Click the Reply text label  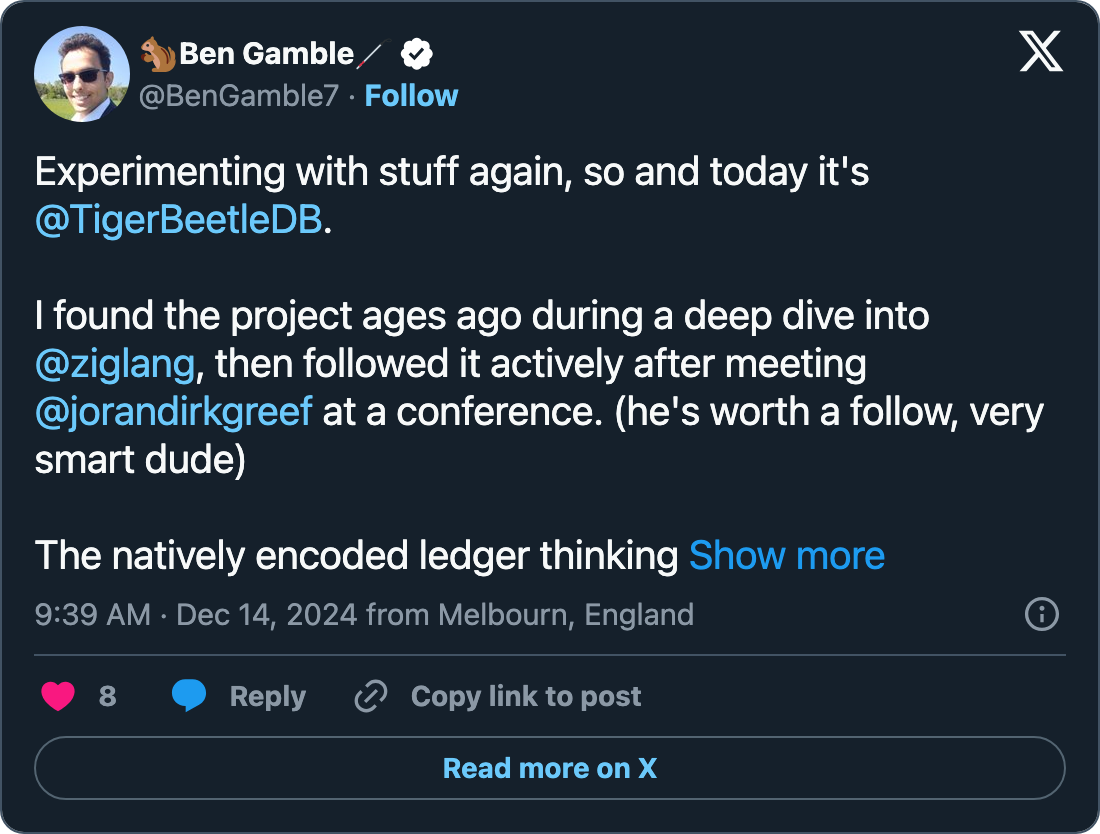coord(267,696)
